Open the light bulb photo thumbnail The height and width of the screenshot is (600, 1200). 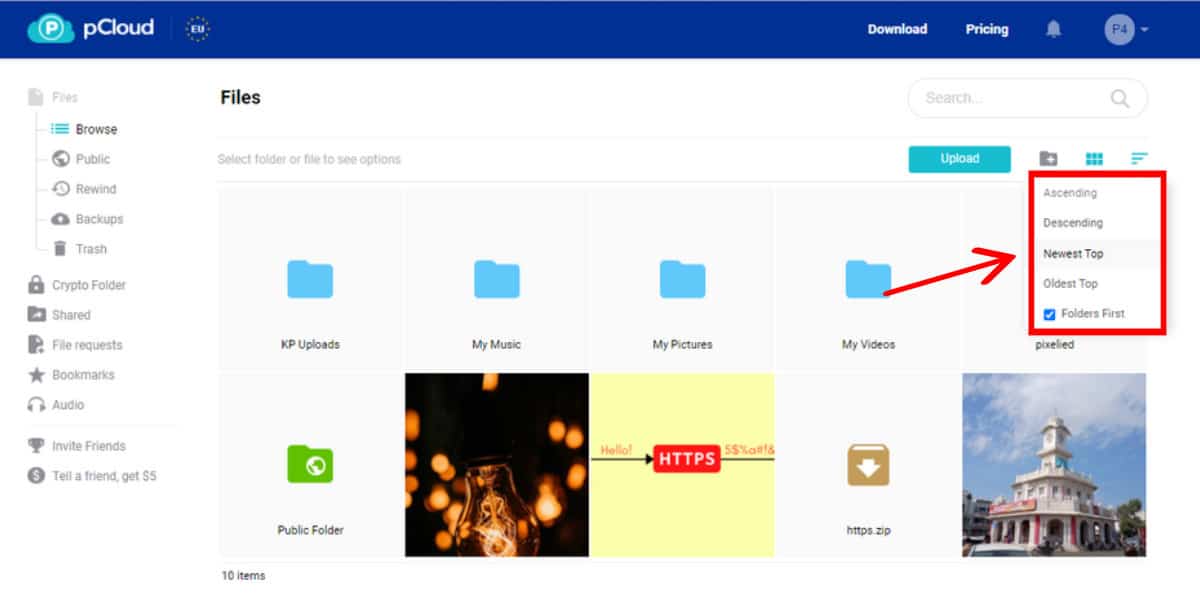[x=497, y=465]
